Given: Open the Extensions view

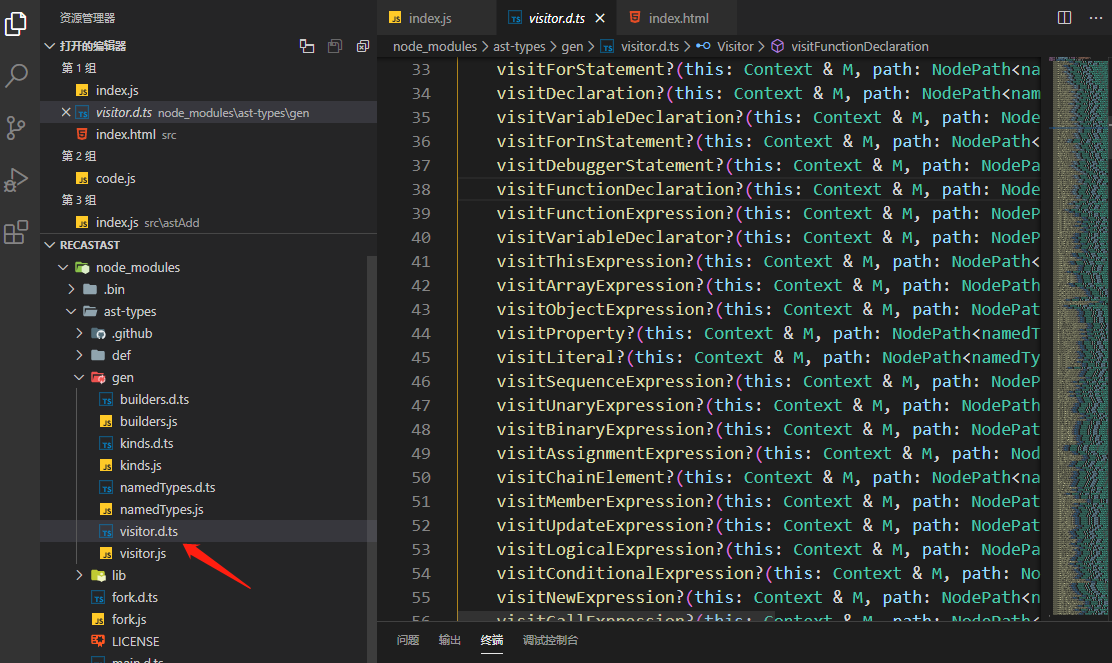Looking at the screenshot, I should (16, 232).
